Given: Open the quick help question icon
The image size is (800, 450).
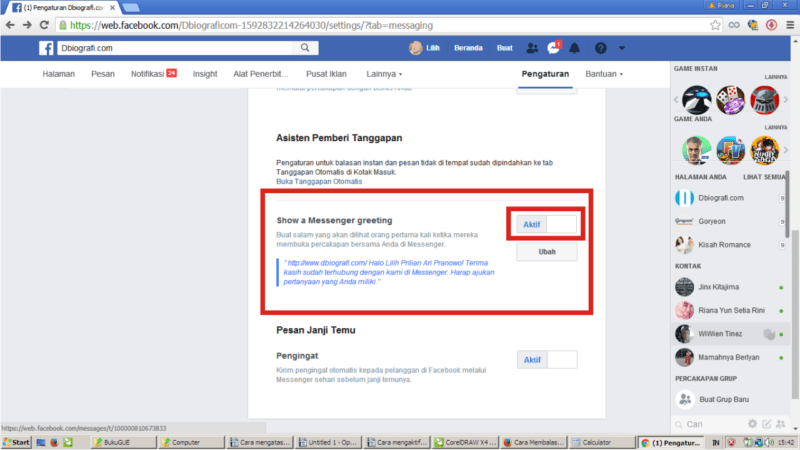Looking at the screenshot, I should tap(601, 48).
